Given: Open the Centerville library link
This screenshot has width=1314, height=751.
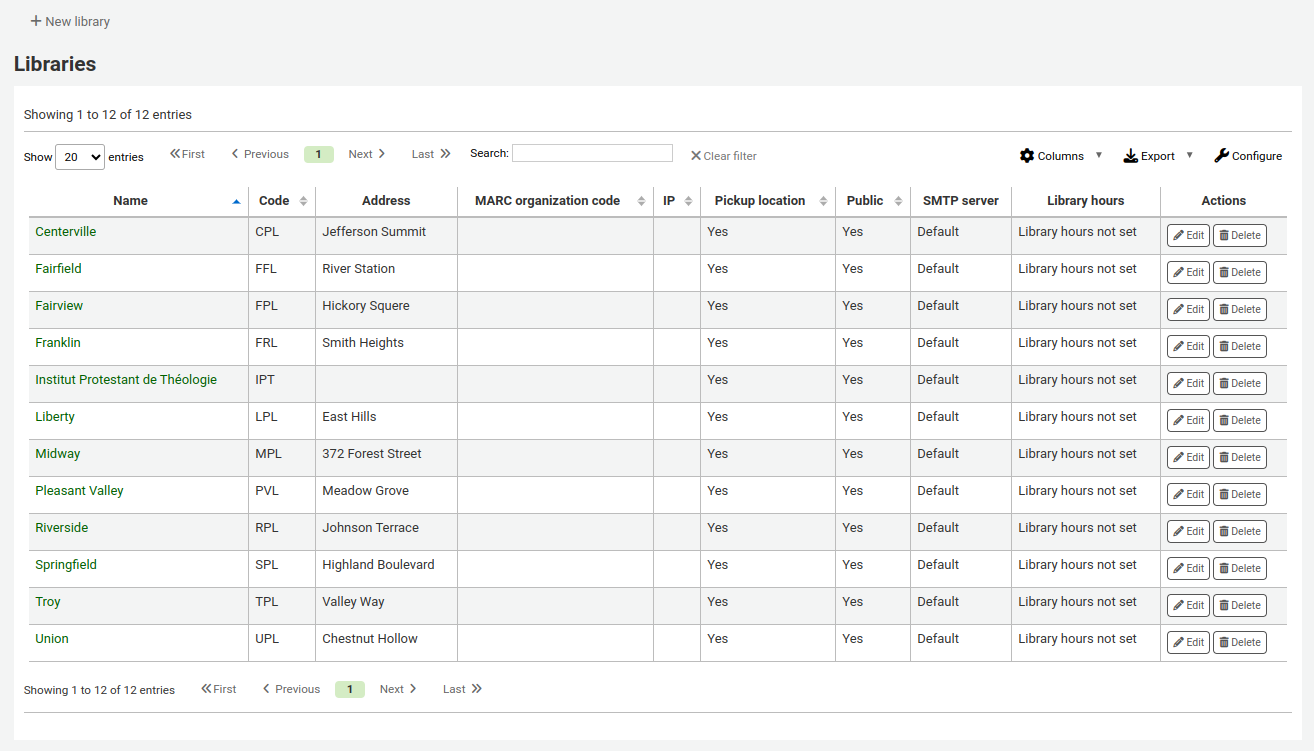Looking at the screenshot, I should 66,232.
